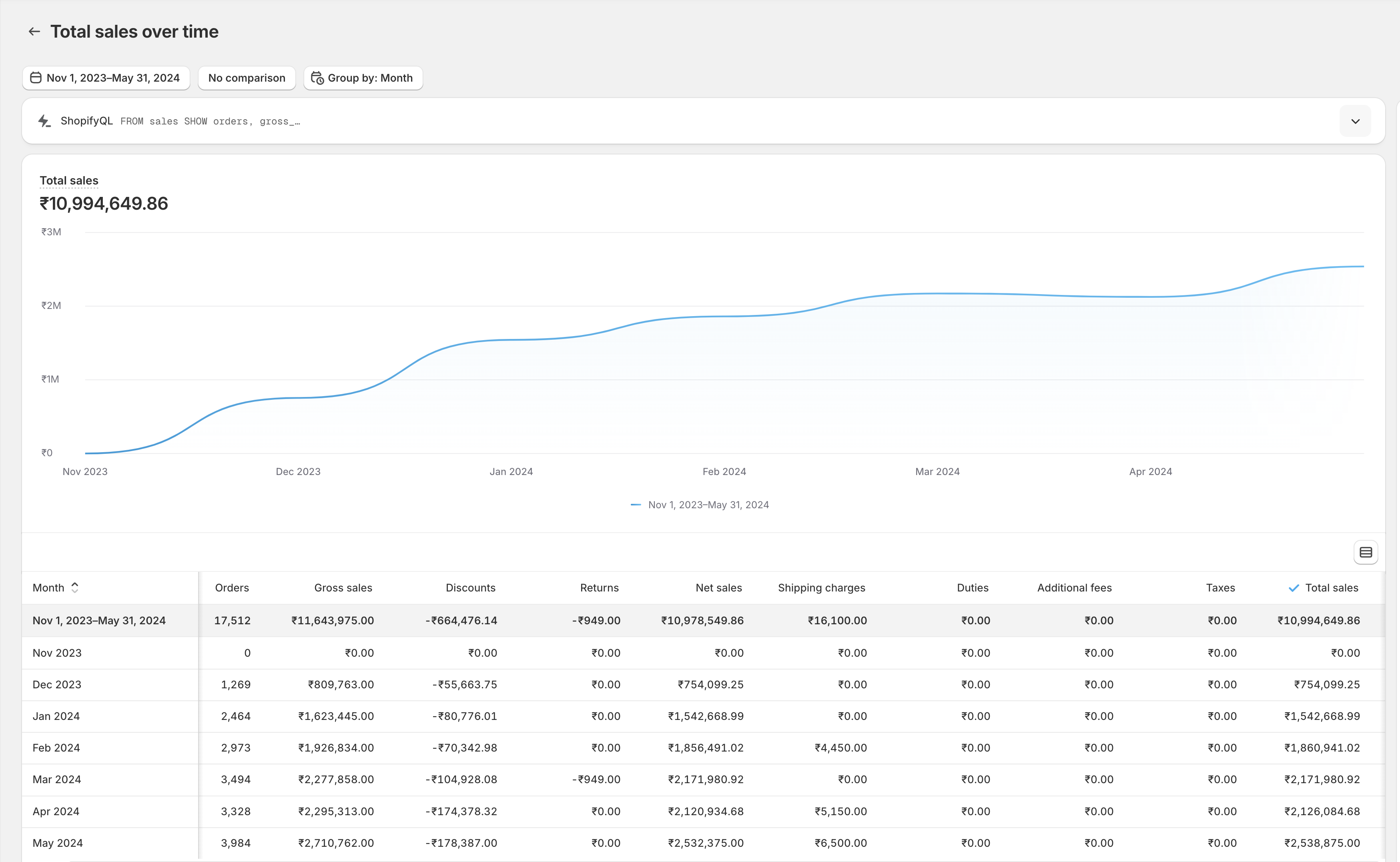Click the legend blue line swatch
This screenshot has width=1400, height=862.
[636, 505]
